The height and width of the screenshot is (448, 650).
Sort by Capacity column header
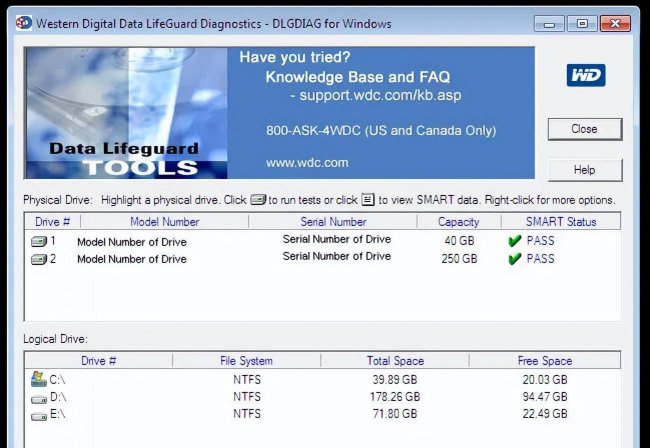click(458, 222)
